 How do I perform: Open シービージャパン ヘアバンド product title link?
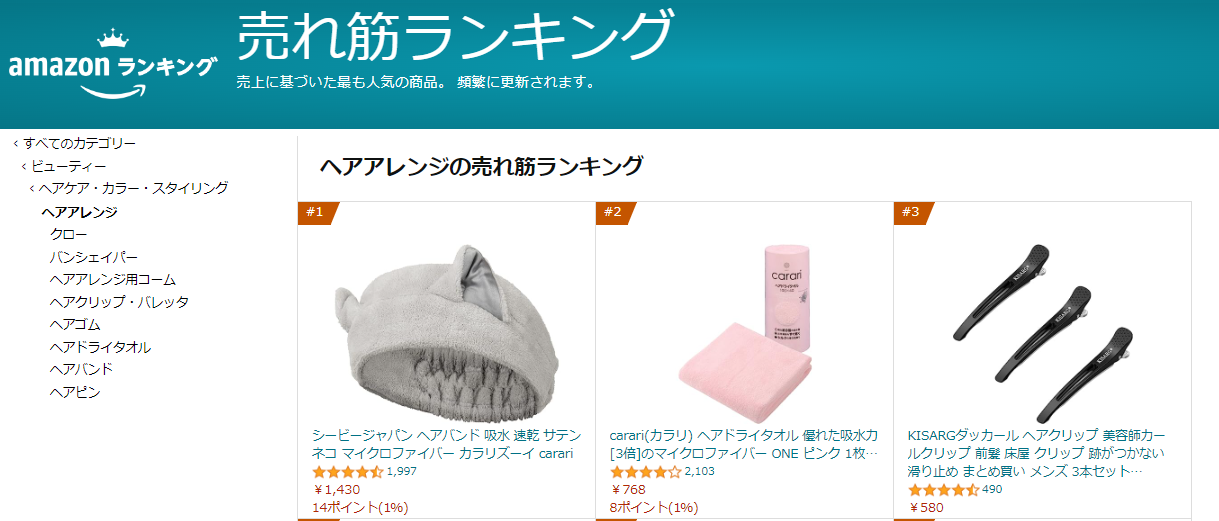[446, 444]
